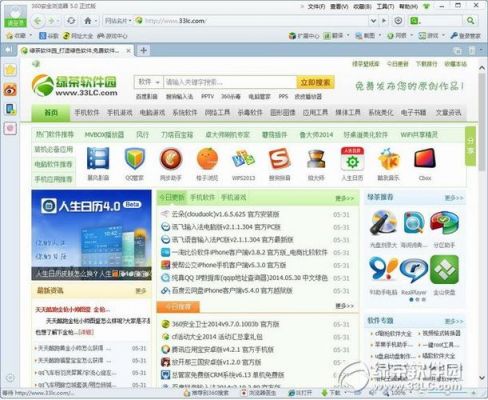Open the Cbox icon
Screen dimensions: 488x400
click(425, 159)
